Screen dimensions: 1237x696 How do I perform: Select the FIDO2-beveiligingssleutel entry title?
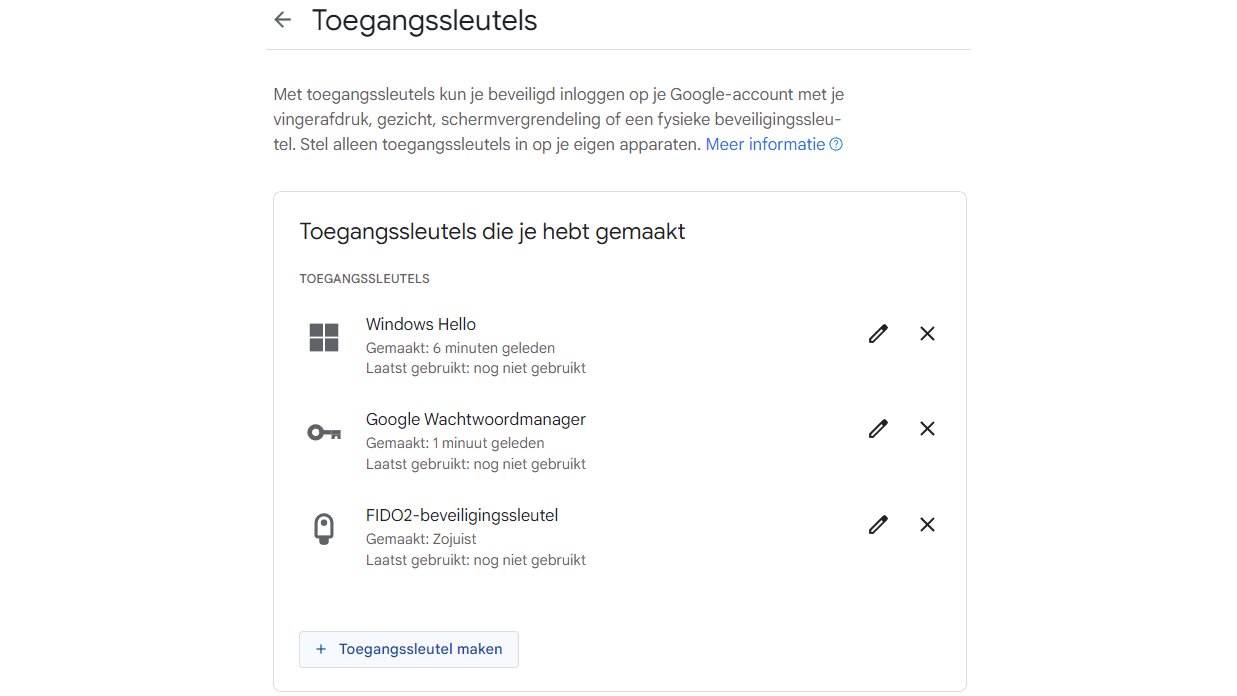(461, 515)
